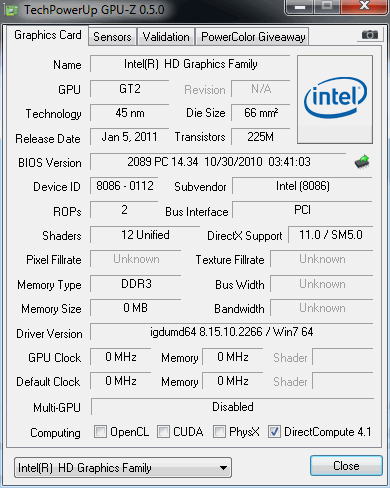Click the Computing label
The width and height of the screenshot is (390, 488).
[x=55, y=433]
